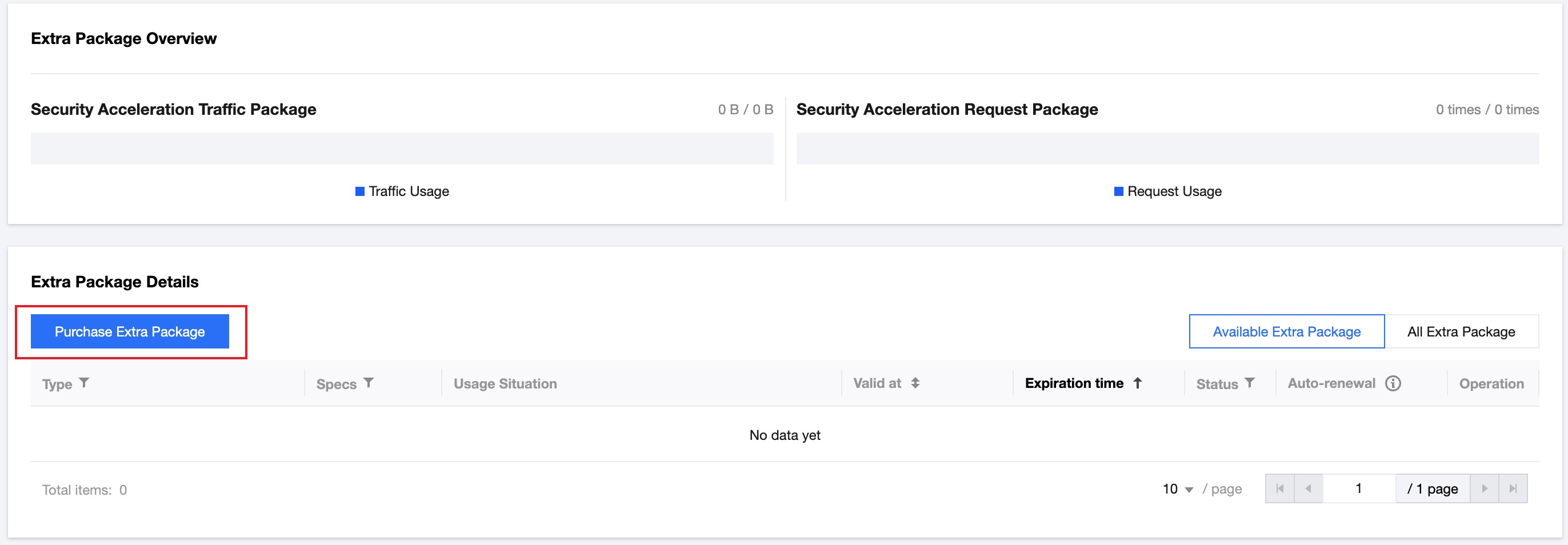Filter the Status column
This screenshot has width=1568, height=545.
1250,383
